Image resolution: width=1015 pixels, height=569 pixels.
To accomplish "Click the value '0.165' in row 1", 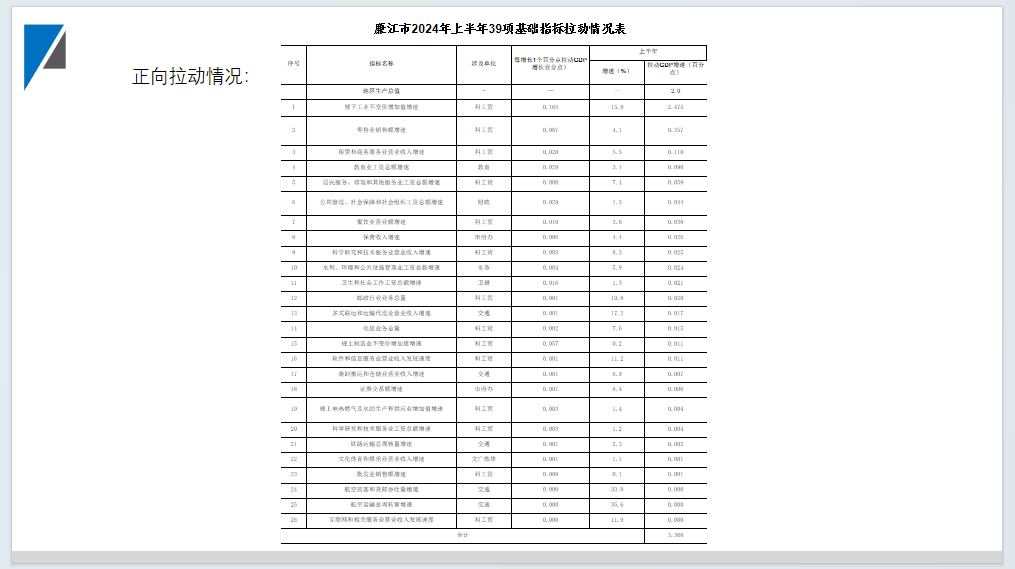I will coord(550,107).
